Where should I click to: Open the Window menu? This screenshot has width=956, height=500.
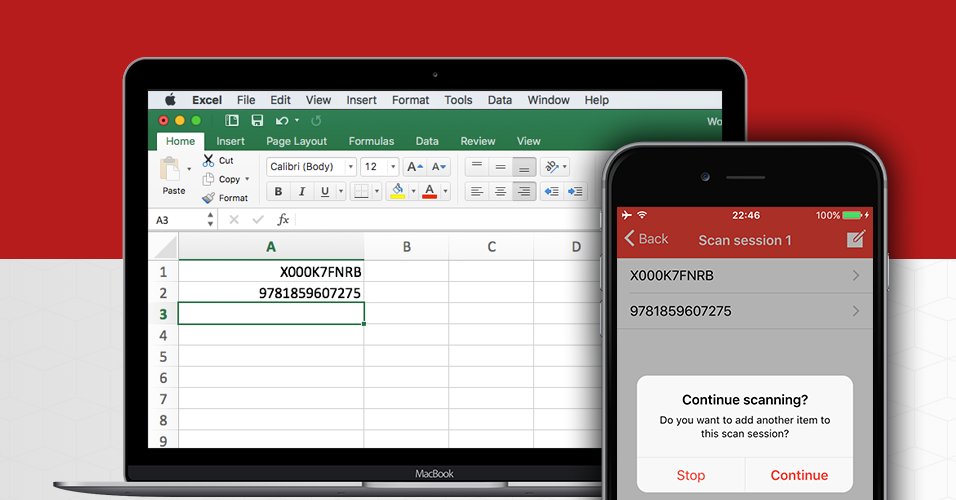pyautogui.click(x=549, y=100)
